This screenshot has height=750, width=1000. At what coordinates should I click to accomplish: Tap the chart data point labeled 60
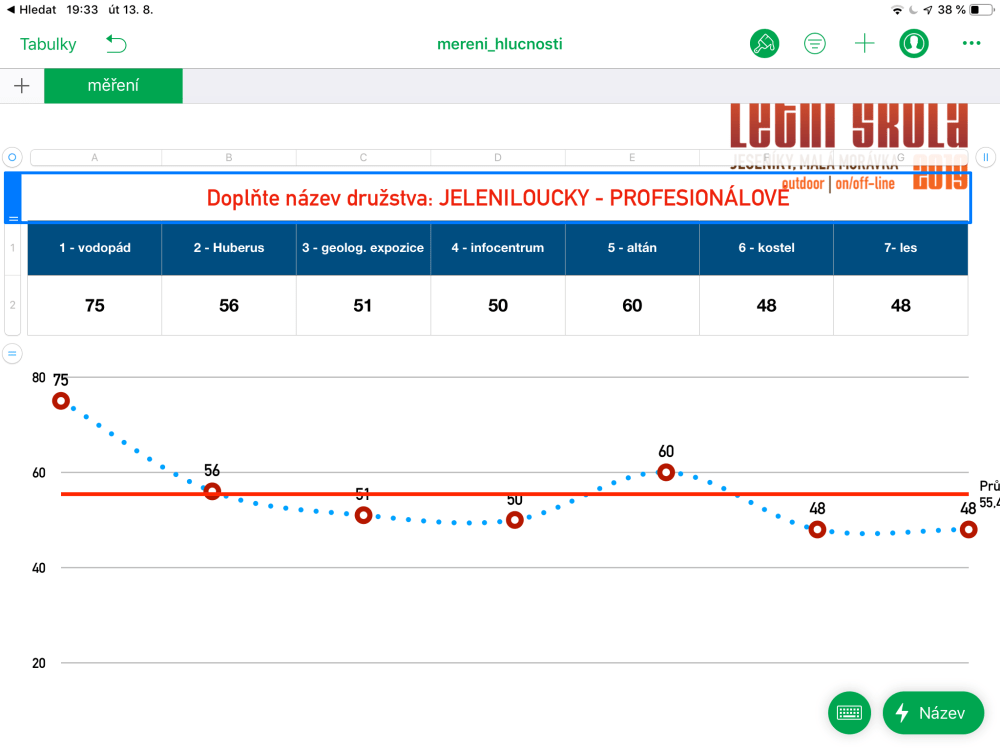[x=666, y=472]
